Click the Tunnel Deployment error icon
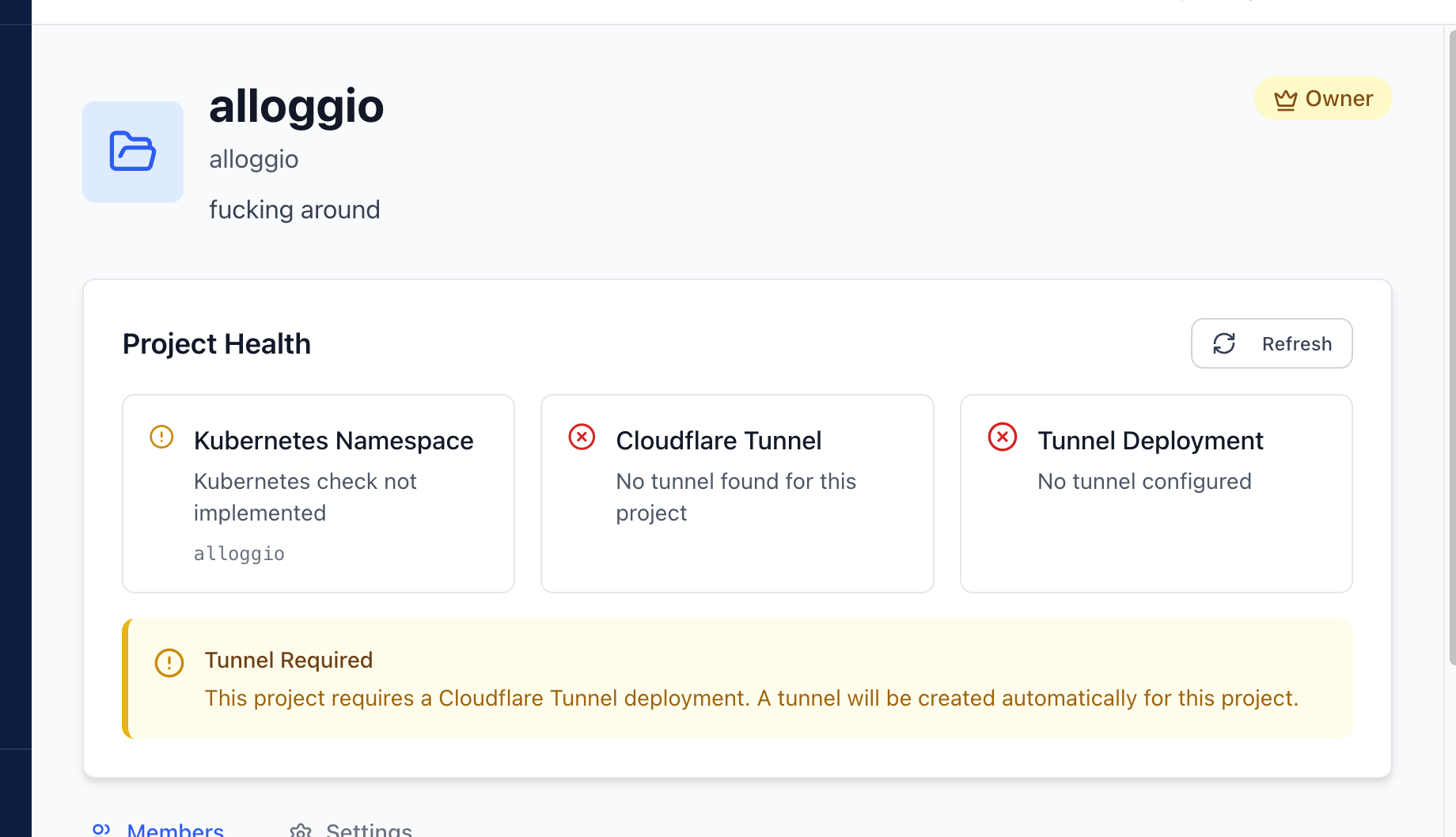 click(1003, 437)
